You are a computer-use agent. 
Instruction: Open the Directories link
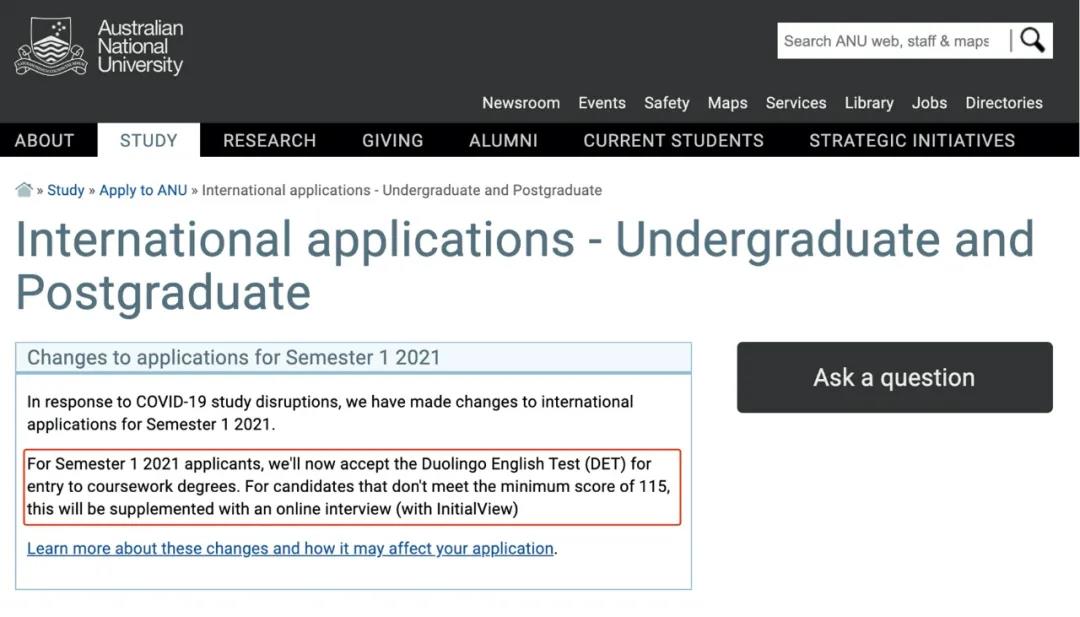click(x=1004, y=103)
